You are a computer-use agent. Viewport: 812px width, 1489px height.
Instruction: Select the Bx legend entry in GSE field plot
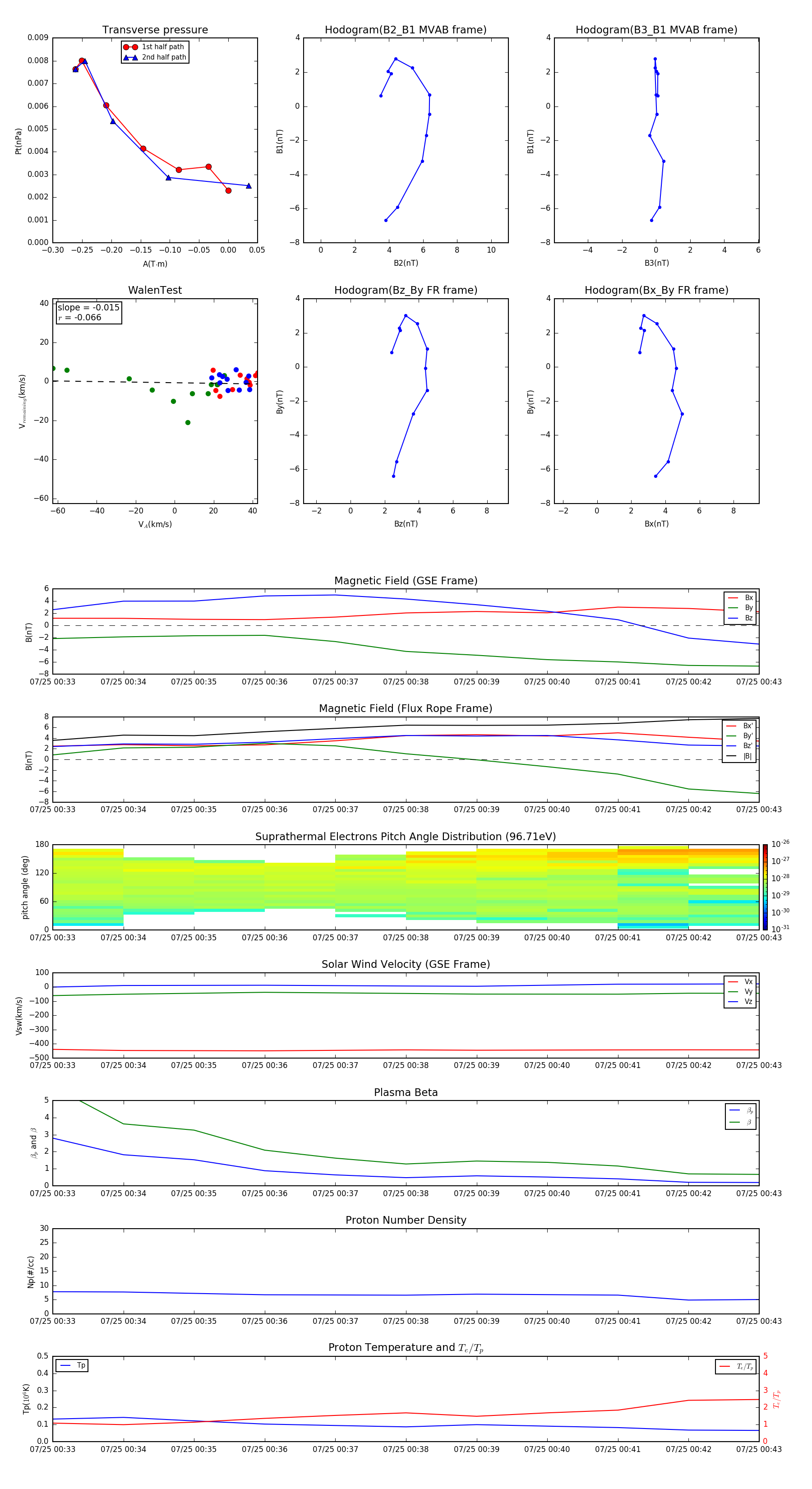click(740, 598)
